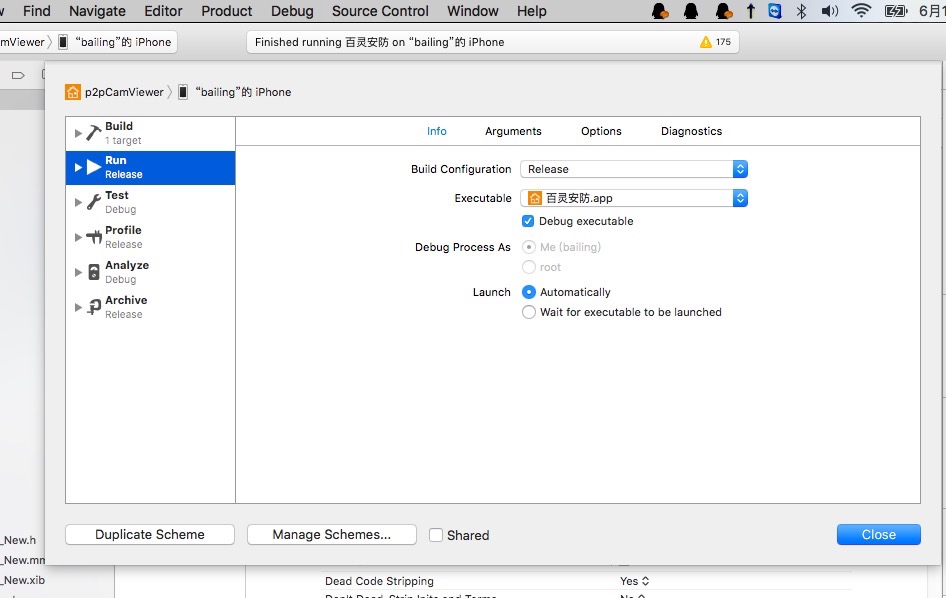Image resolution: width=946 pixels, height=598 pixels.
Task: Click the Build hammer icon
Action: click(93, 133)
